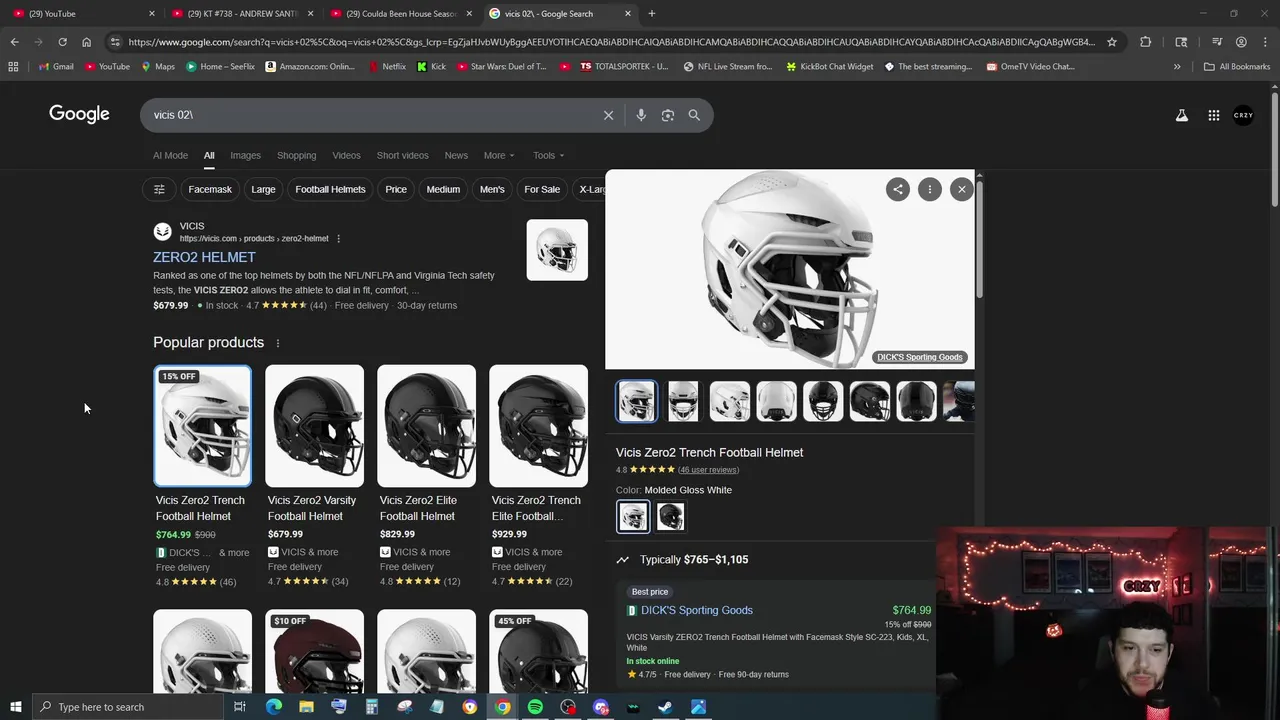
Task: Open the Popular products more options icon
Action: coord(278,343)
